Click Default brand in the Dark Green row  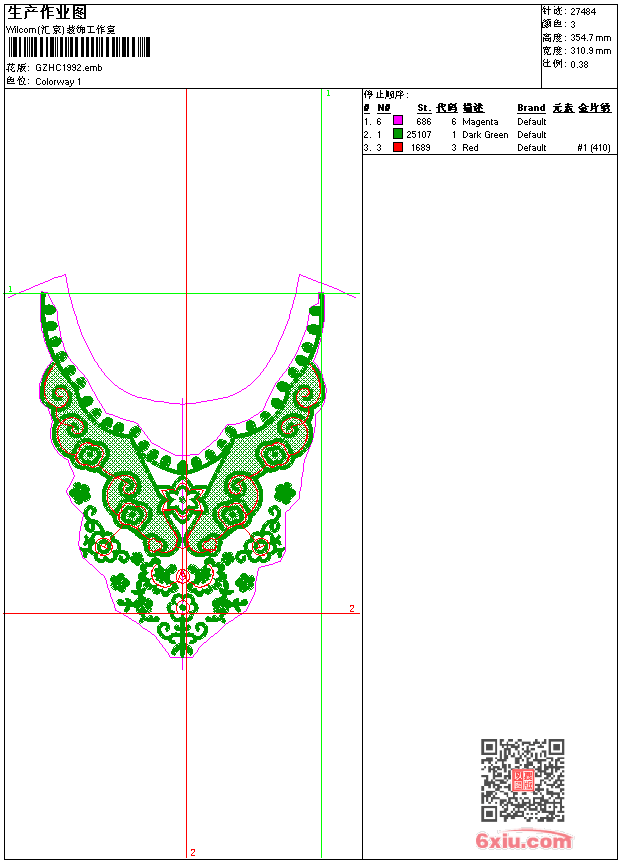tap(532, 135)
